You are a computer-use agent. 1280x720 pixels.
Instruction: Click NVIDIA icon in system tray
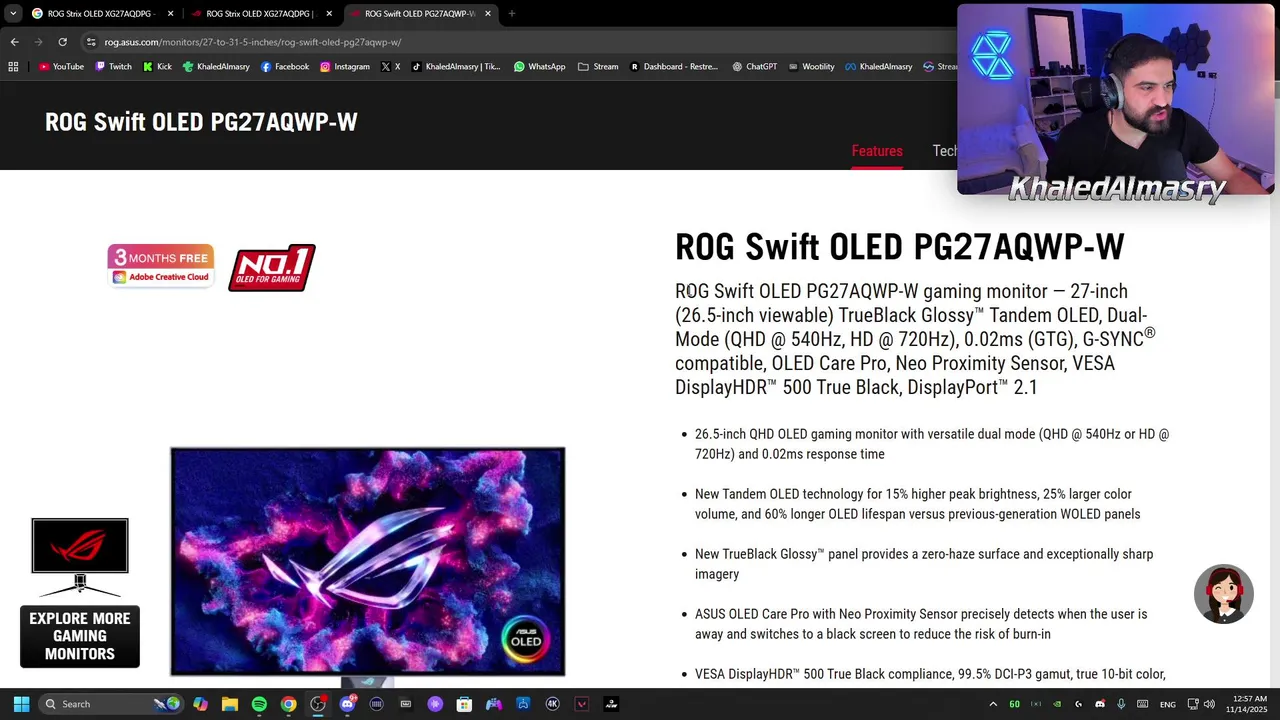[x=1057, y=704]
